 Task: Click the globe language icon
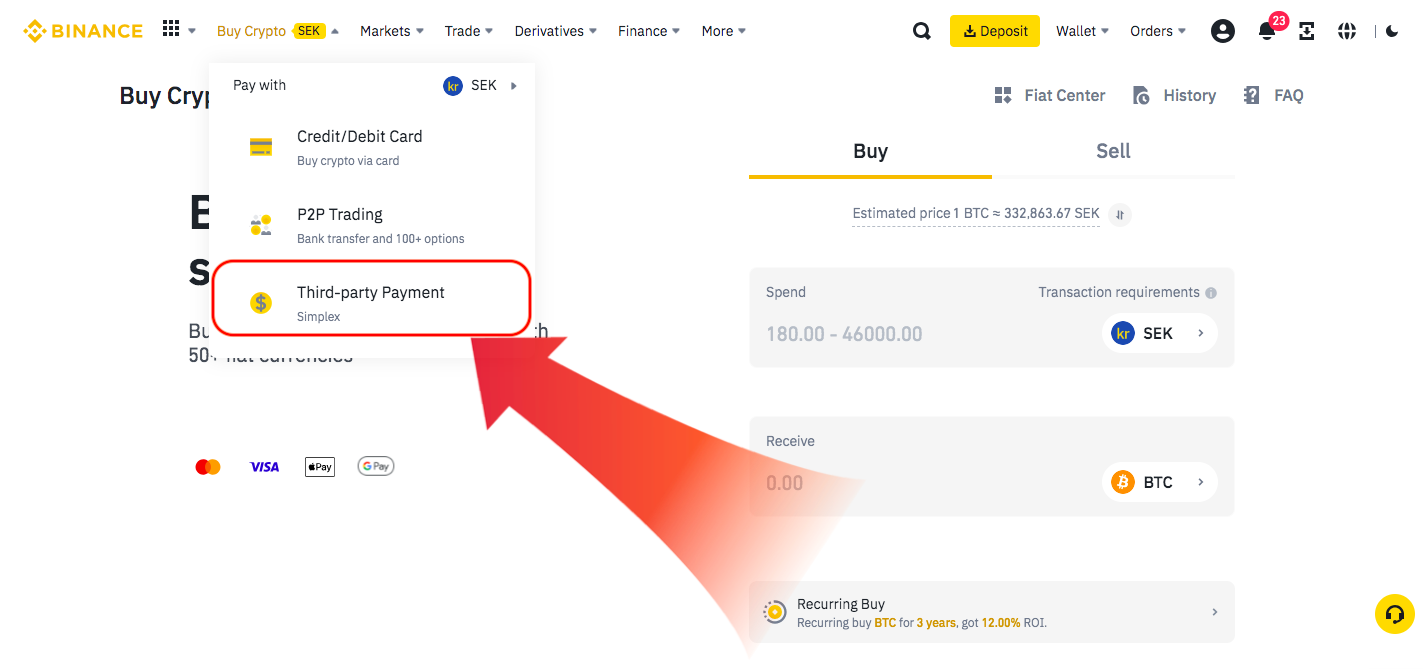pyautogui.click(x=1347, y=31)
